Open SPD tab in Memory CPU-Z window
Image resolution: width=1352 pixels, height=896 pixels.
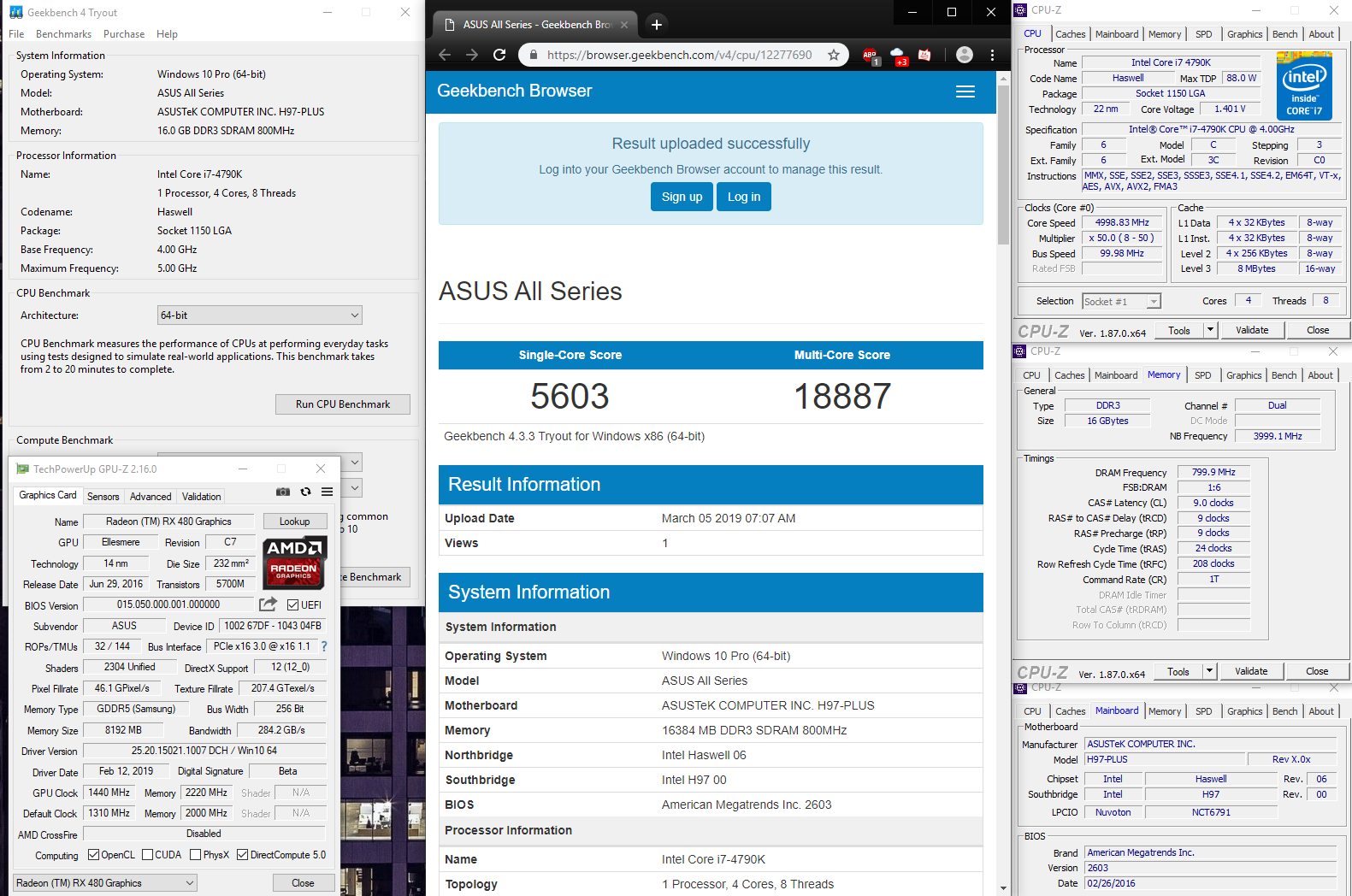(x=1202, y=375)
